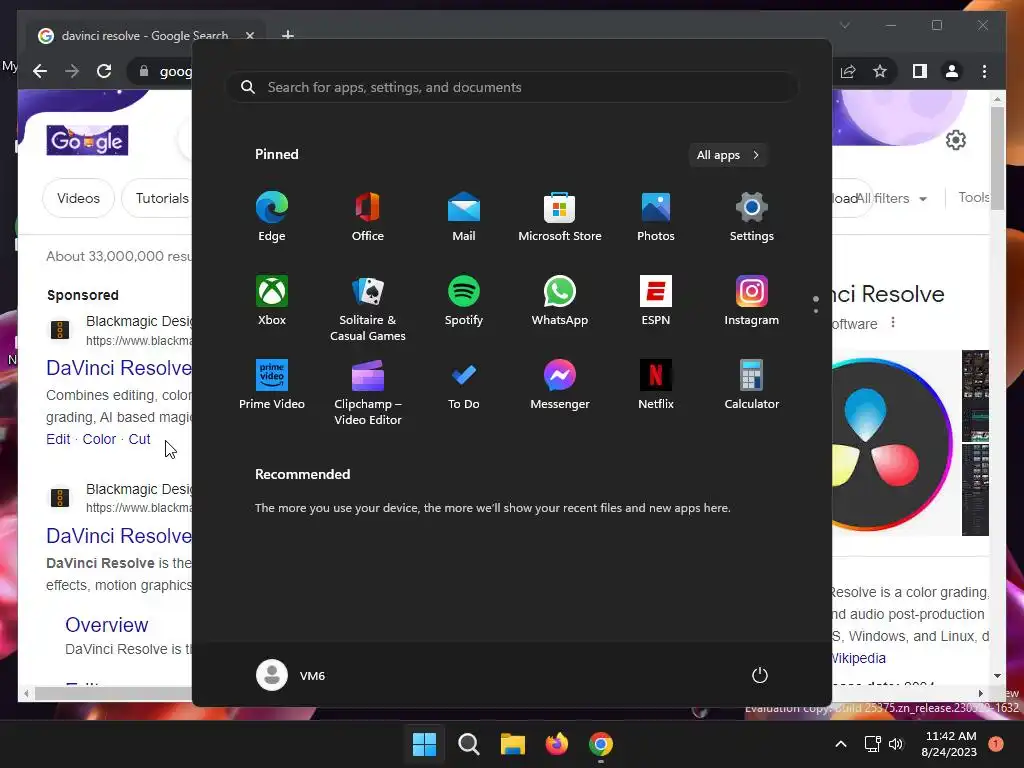The height and width of the screenshot is (768, 1024).
Task: Open the notification badge in the system tray
Action: pyautogui.click(x=995, y=744)
